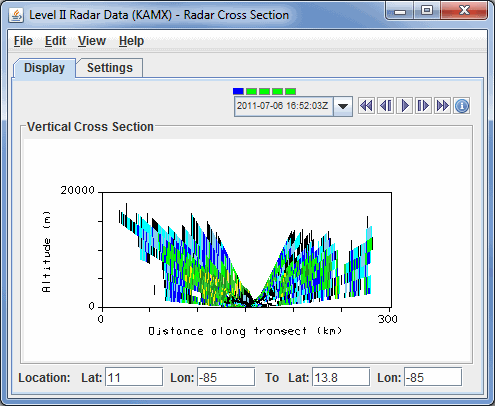495x406 pixels.
Task: Click 'Distance along transect (km)' axis label
Action: 245,331
